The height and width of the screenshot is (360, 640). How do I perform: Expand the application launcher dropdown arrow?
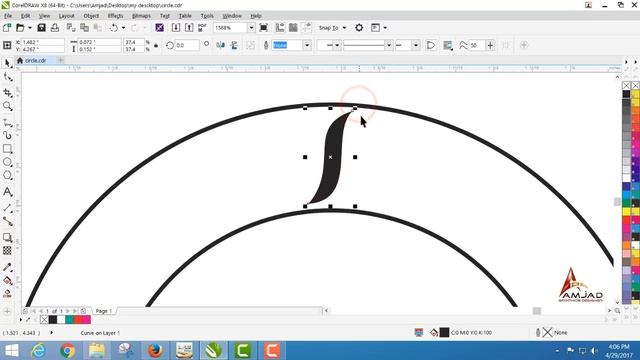coord(385,28)
